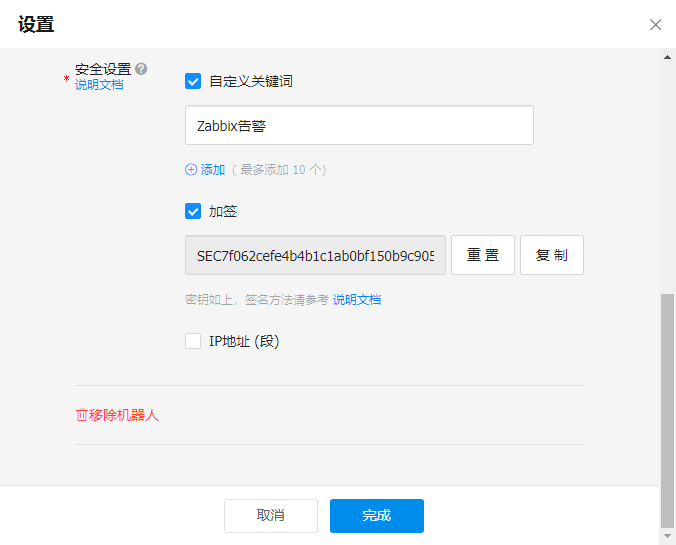Open the 说明文档 link after 签名方法请参考

click(x=357, y=300)
